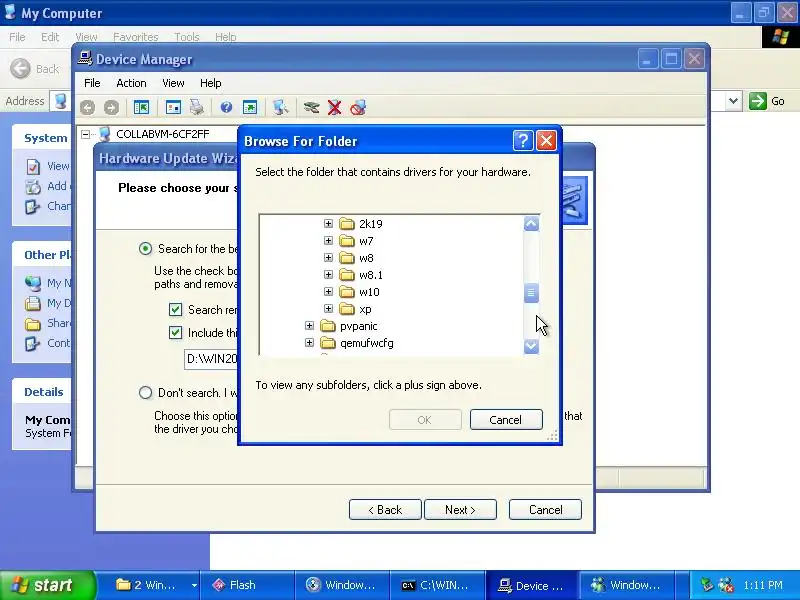Expand the qemufwcfg folder plus sign
Viewport: 800px width, 600px height.
(x=309, y=343)
